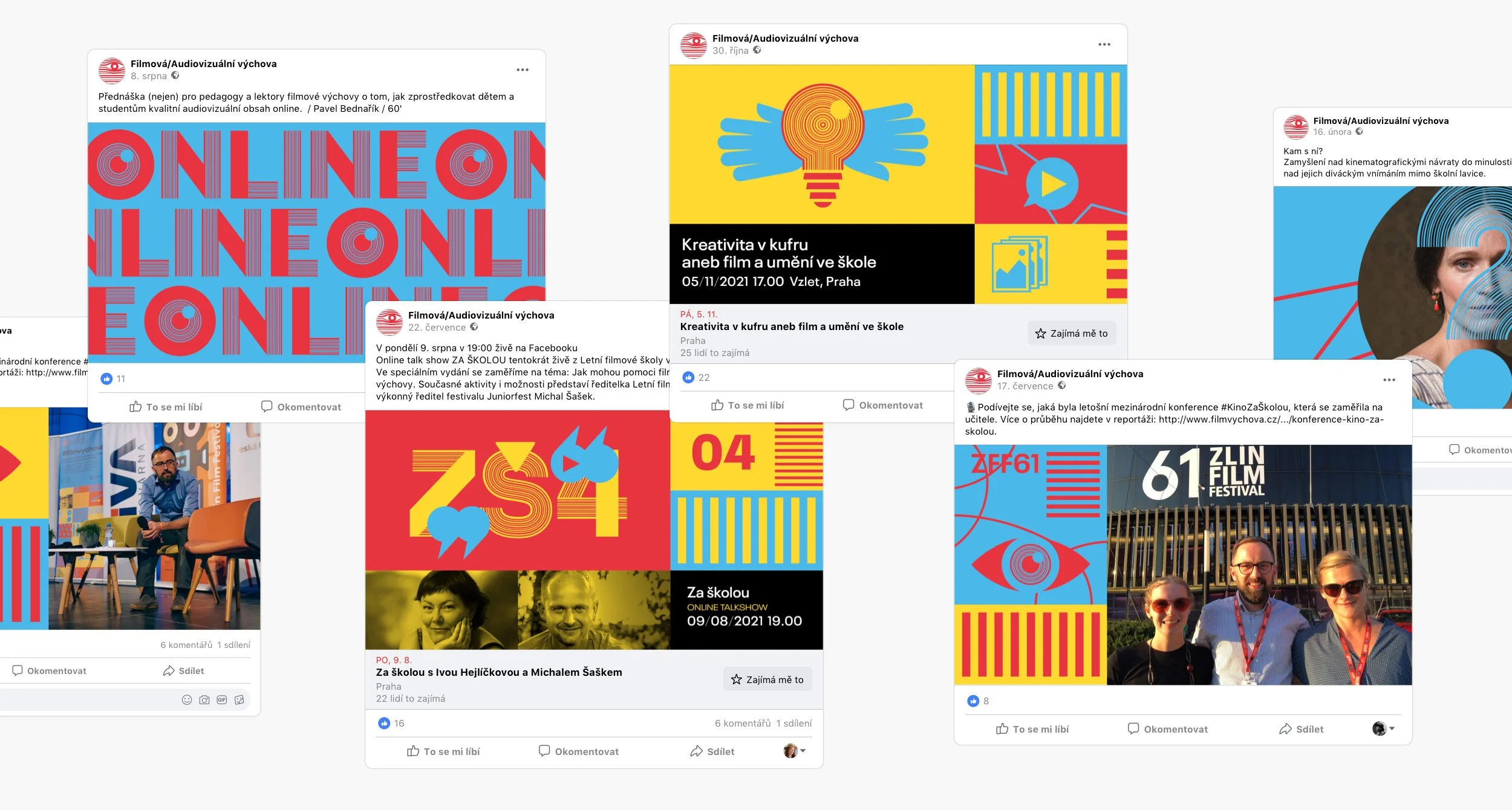Comment on the Zlin Film Festival post

point(1167,729)
